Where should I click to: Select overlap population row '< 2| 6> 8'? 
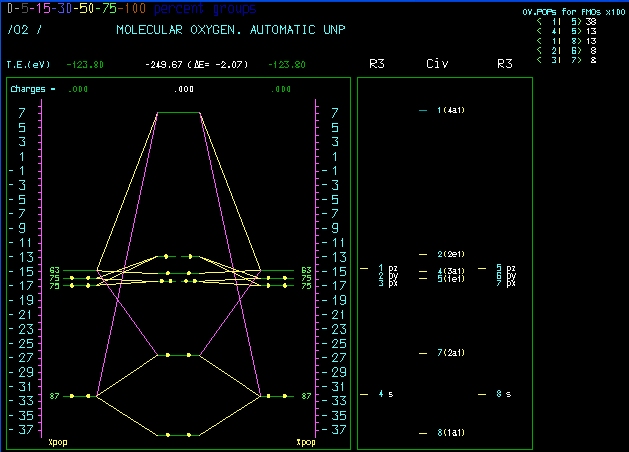click(566, 51)
